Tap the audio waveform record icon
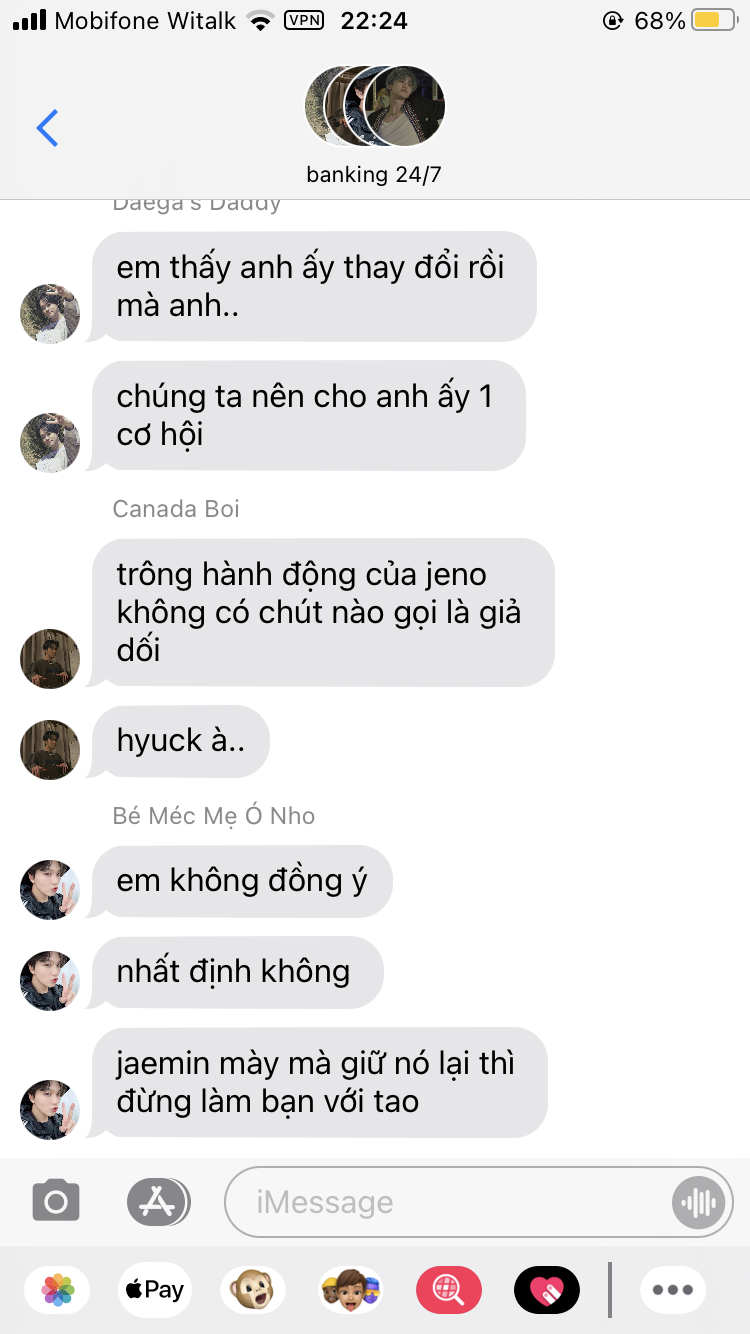750x1334 pixels. click(x=699, y=1202)
